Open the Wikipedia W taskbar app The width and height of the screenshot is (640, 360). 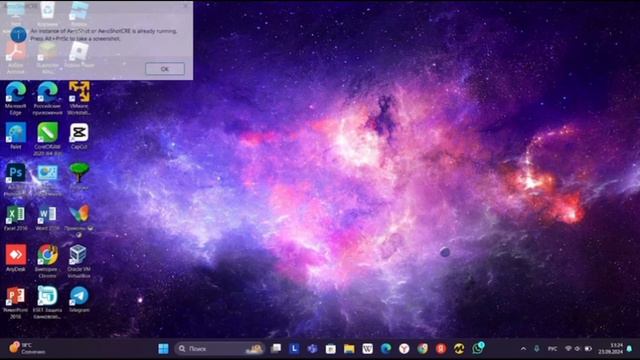click(x=367, y=349)
